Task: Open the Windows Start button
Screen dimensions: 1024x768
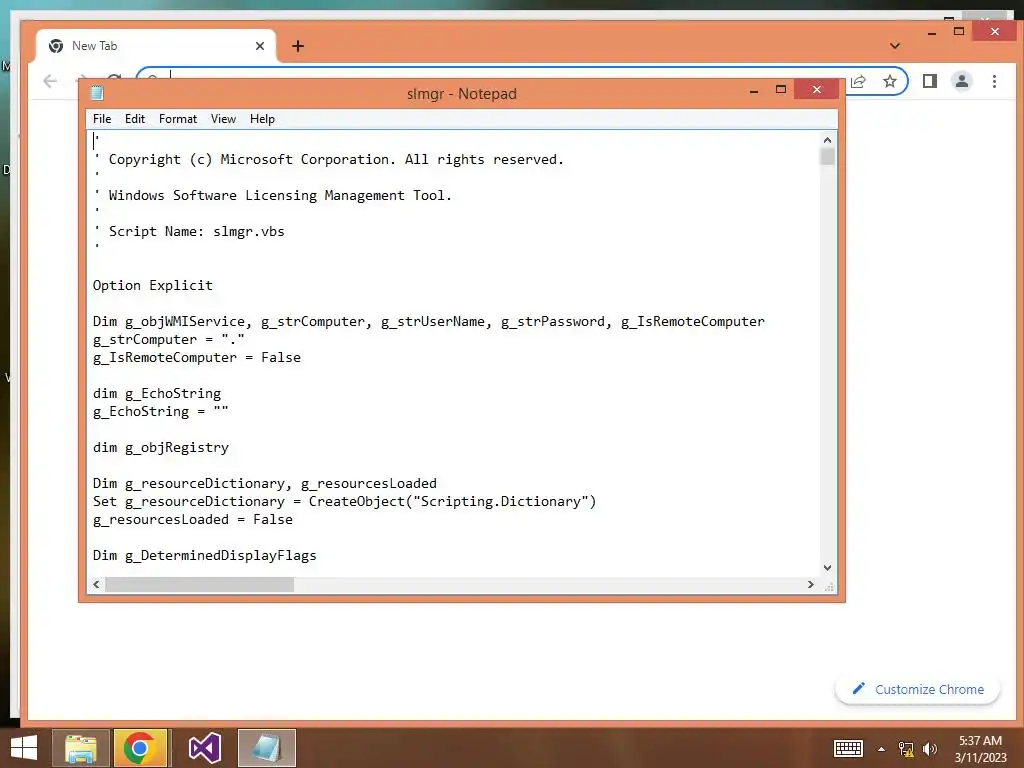Action: pyautogui.click(x=24, y=748)
